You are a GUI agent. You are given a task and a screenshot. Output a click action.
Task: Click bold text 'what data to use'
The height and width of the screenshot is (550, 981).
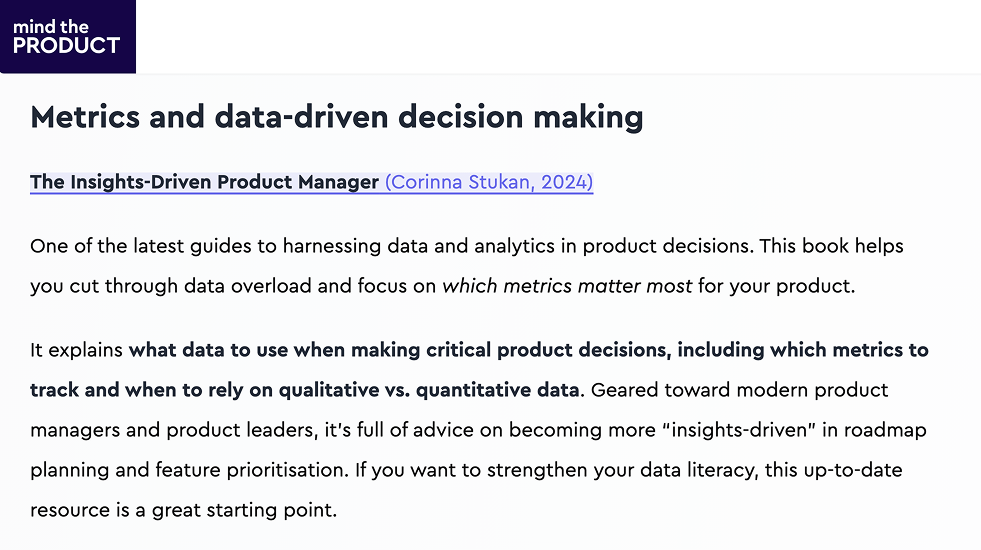pyautogui.click(x=208, y=350)
